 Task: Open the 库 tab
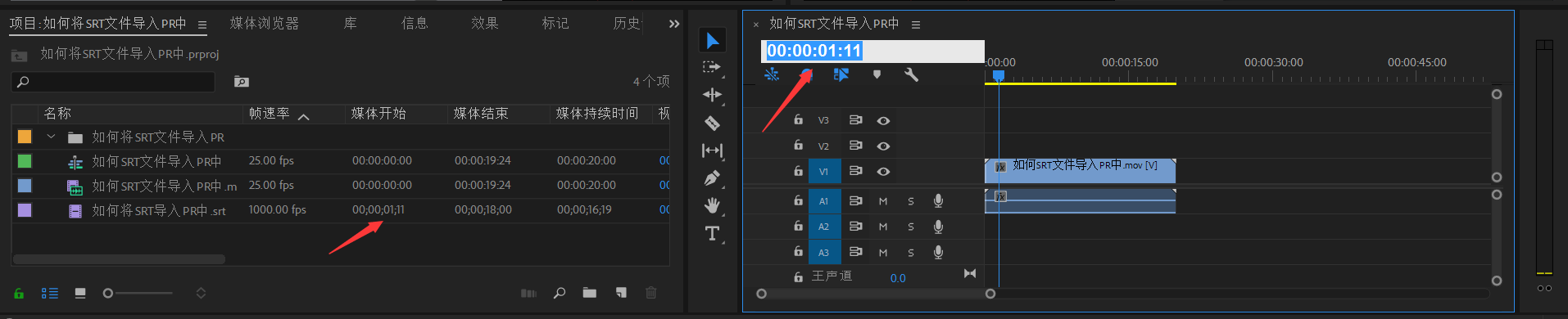(351, 23)
